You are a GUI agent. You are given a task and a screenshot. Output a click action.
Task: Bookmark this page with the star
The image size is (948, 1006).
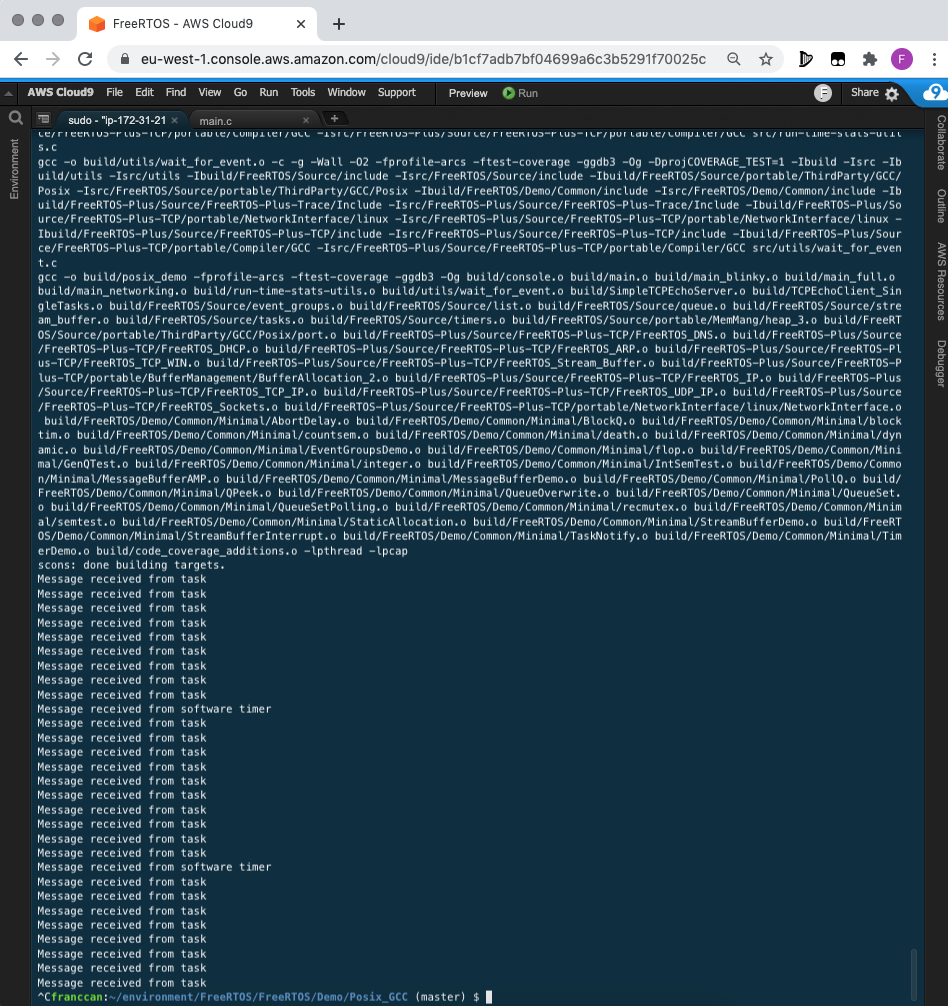point(766,59)
